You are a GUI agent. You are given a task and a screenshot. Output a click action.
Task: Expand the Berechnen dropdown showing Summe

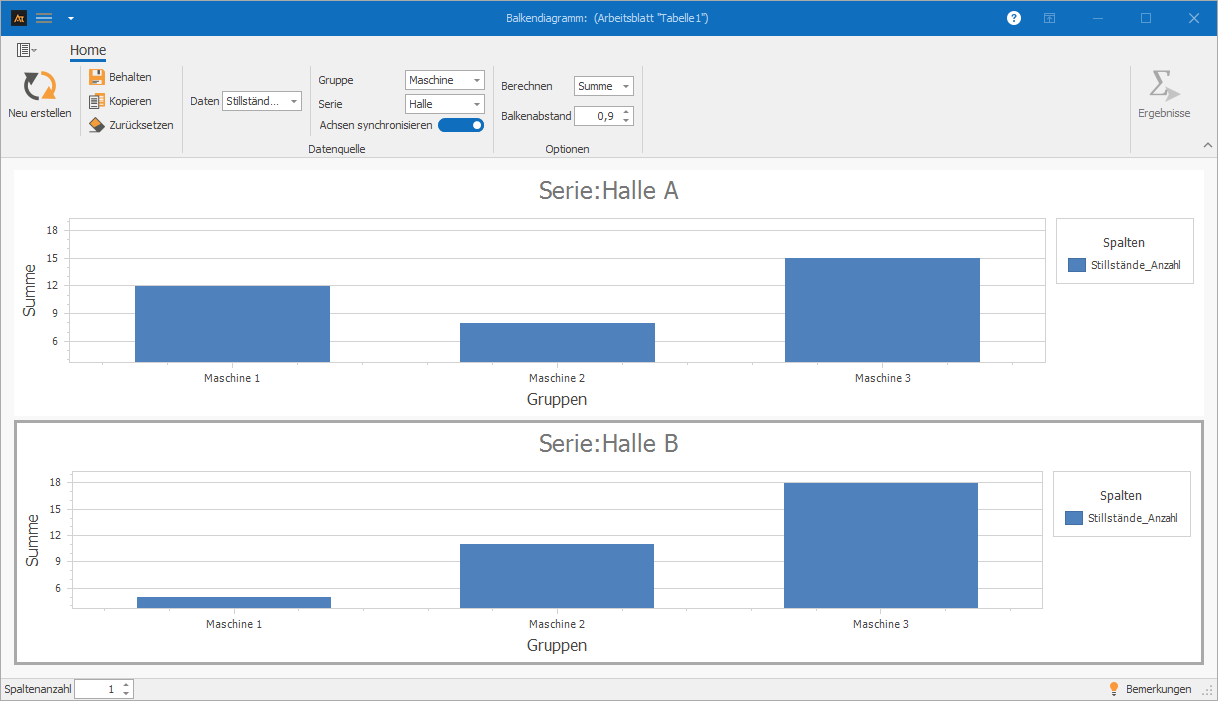pyautogui.click(x=603, y=86)
